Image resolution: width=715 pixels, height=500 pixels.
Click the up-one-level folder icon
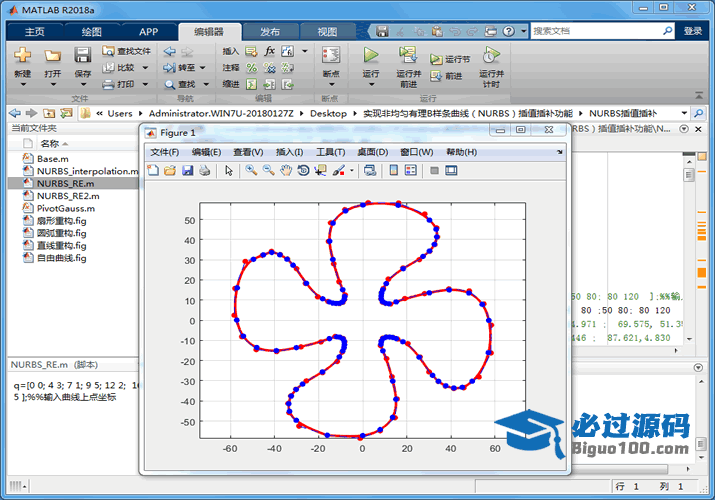[x=49, y=113]
